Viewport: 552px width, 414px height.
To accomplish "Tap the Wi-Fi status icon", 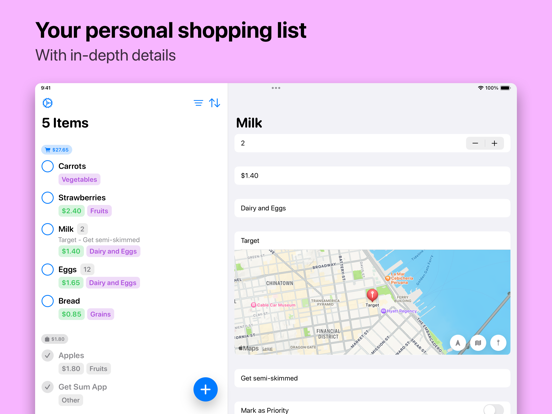I will pos(480,88).
